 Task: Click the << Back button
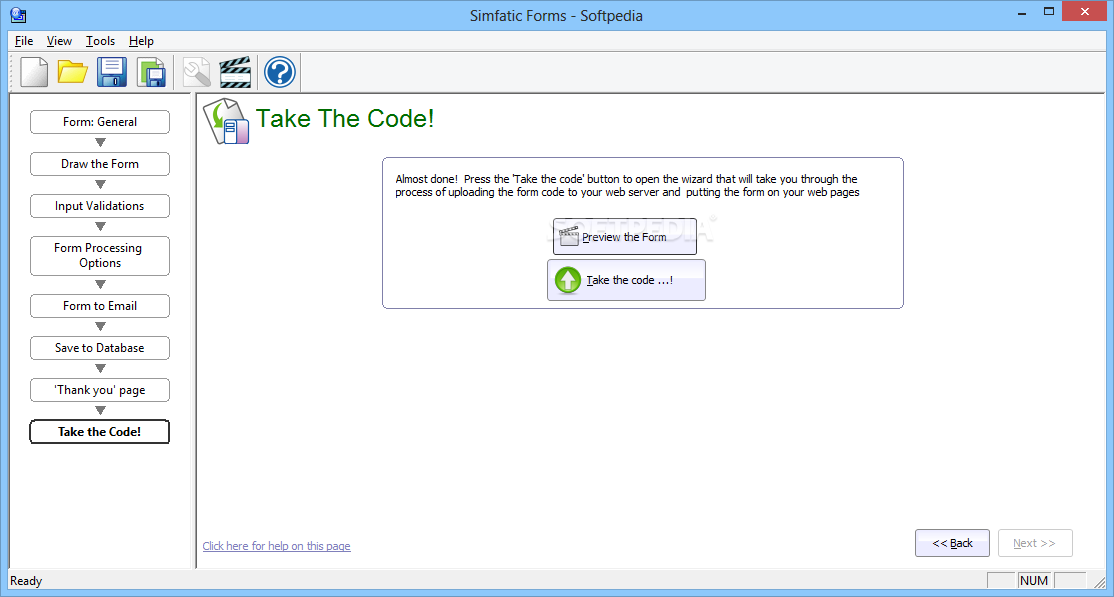(952, 543)
